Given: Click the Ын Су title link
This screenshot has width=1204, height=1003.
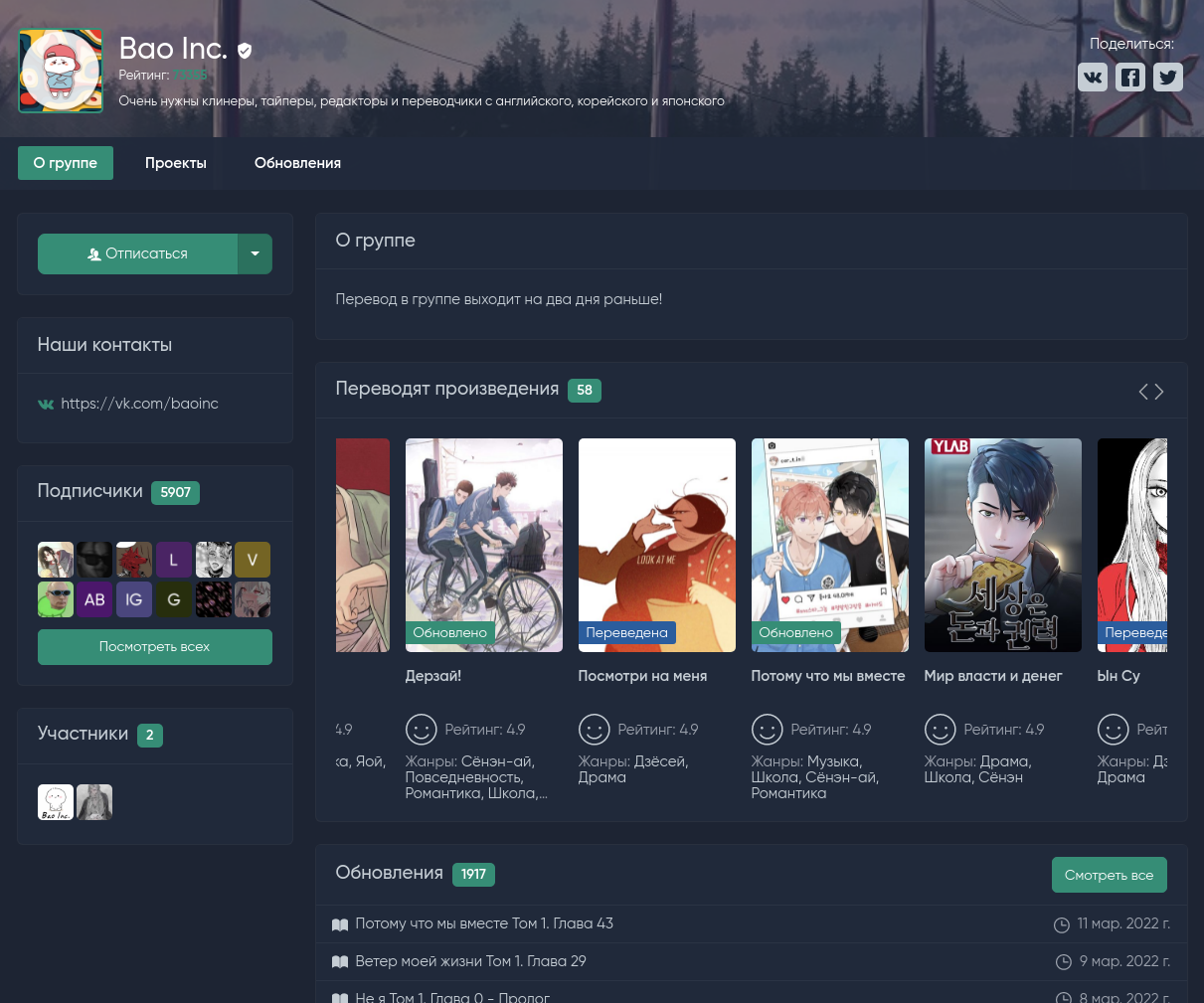Looking at the screenshot, I should [1118, 676].
